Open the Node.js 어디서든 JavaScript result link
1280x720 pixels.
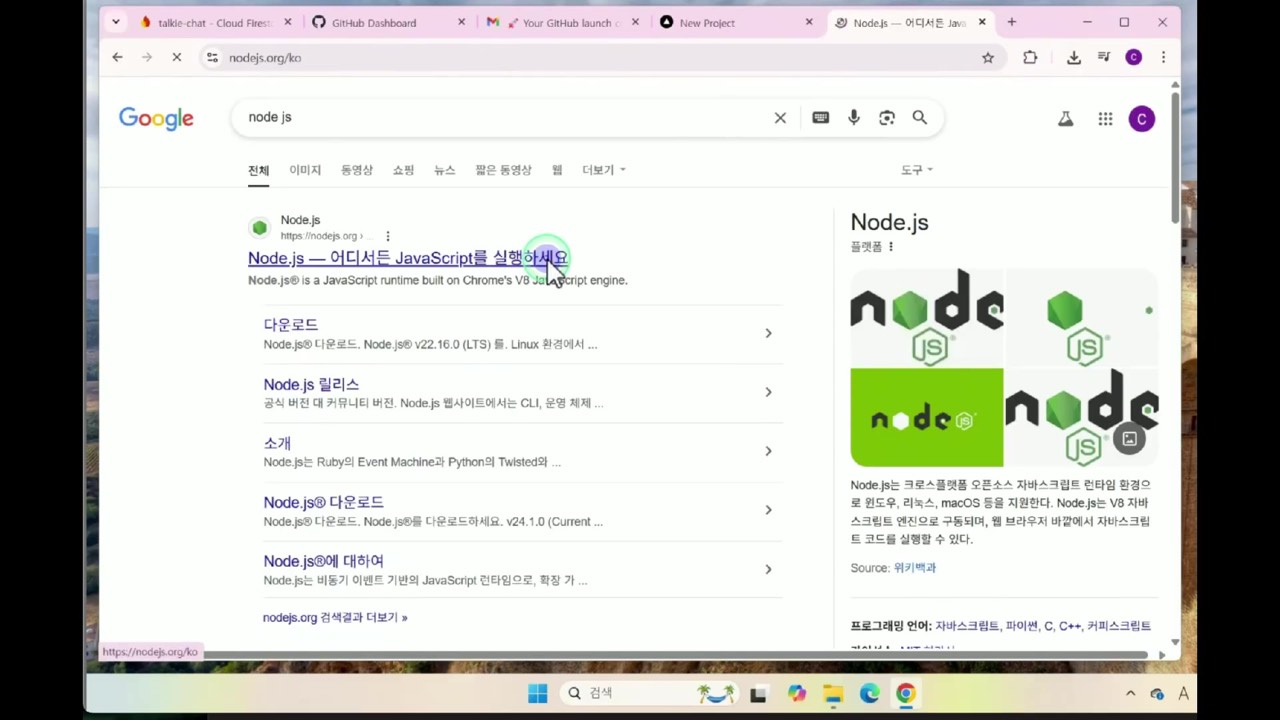[408, 258]
